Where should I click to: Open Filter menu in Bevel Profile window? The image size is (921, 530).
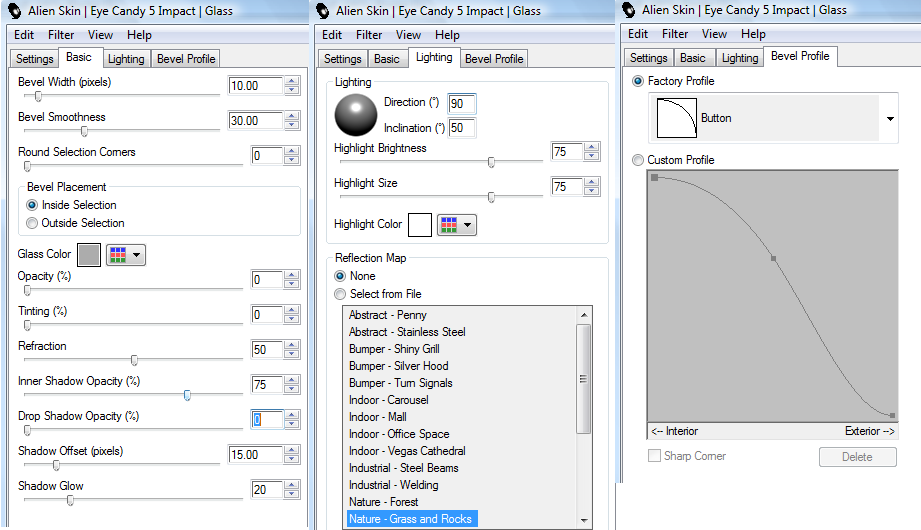[675, 34]
